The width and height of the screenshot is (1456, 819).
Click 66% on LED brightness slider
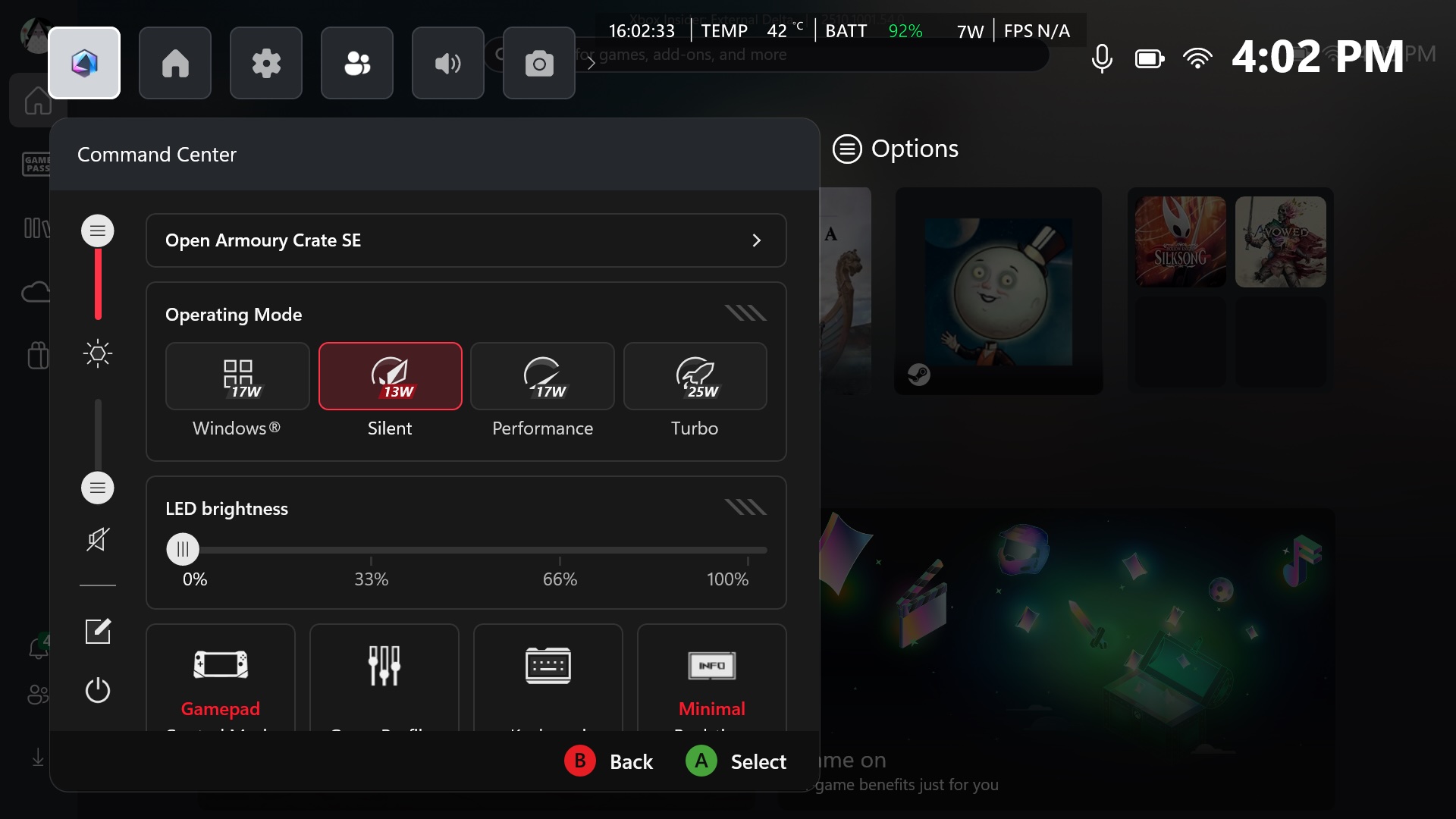[x=560, y=551]
